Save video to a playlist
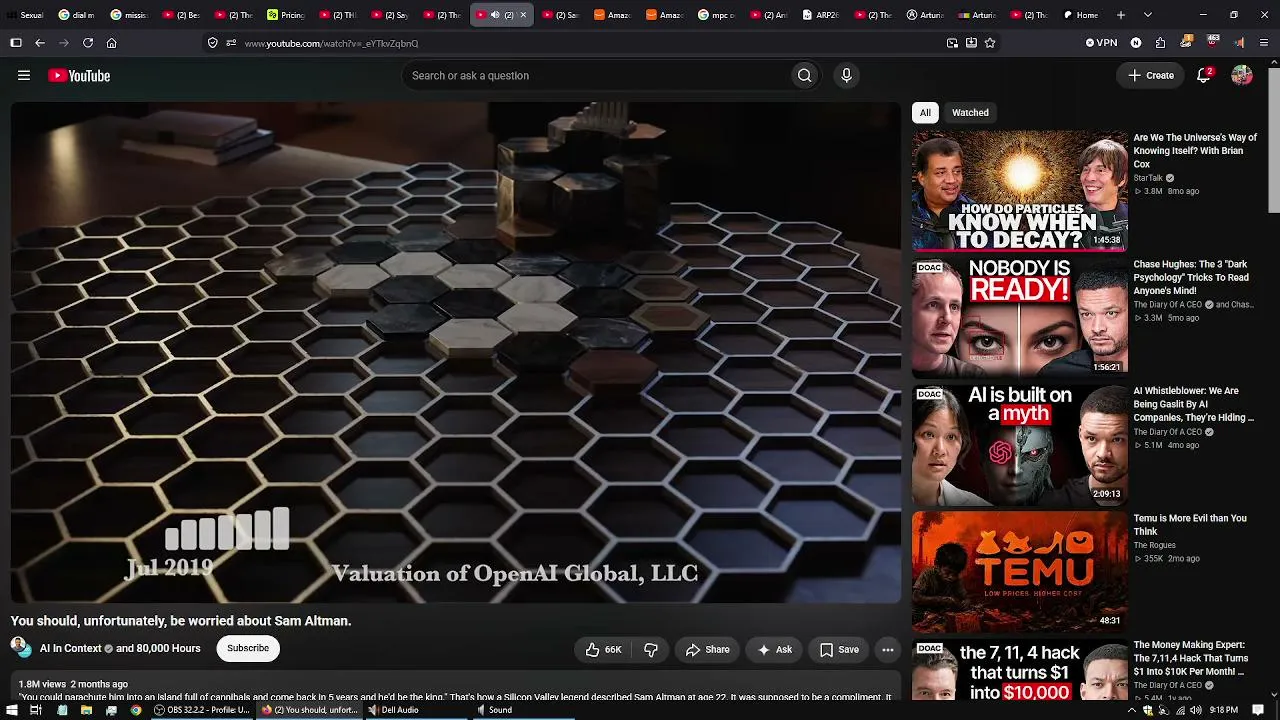1280x720 pixels. coord(839,649)
